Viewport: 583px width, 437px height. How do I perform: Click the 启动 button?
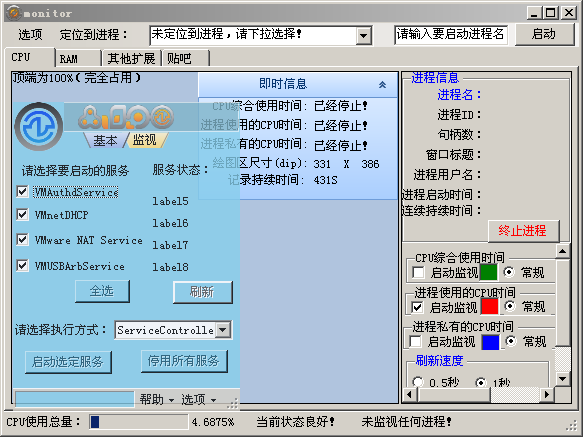544,35
